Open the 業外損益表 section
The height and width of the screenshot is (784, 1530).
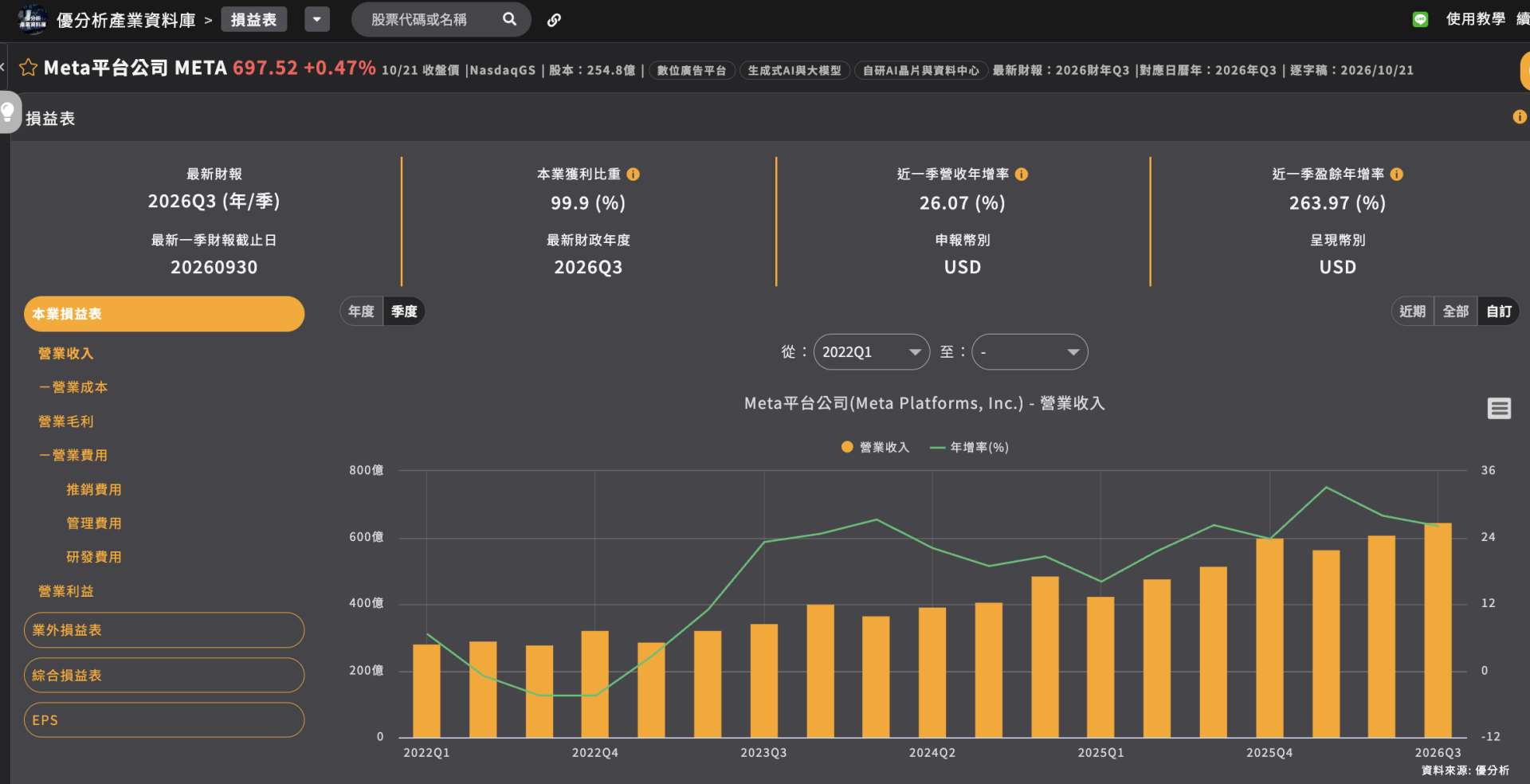pos(164,630)
